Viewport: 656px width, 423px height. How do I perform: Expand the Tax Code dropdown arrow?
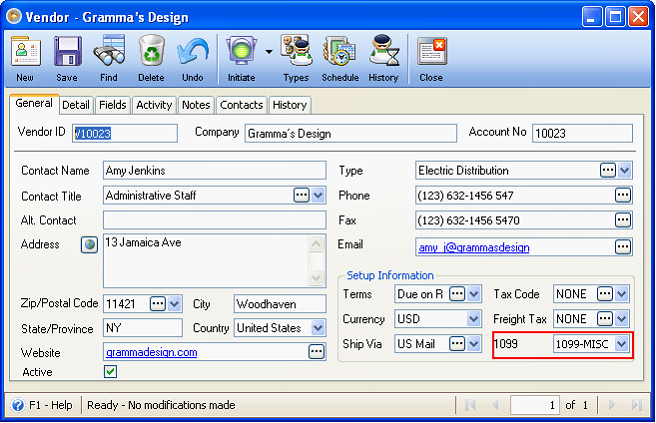click(x=621, y=294)
